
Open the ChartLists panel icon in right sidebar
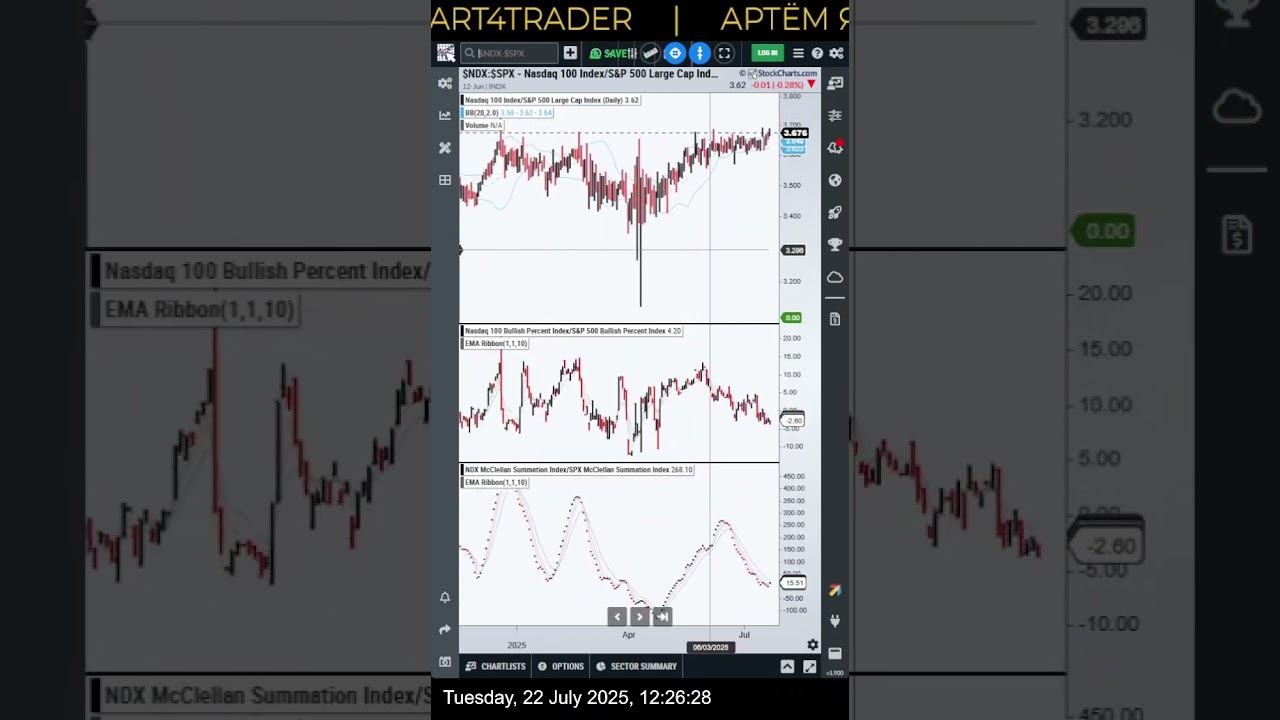[x=835, y=83]
